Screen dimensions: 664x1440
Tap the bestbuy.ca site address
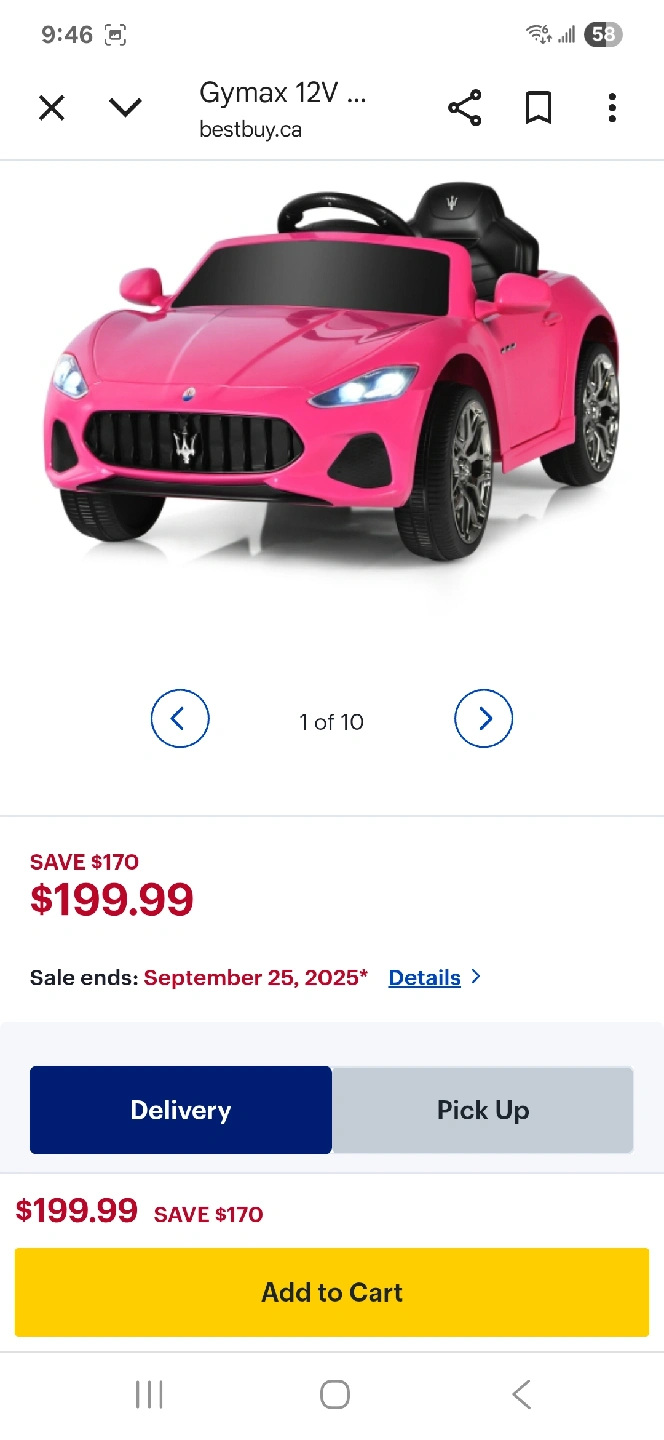pos(250,130)
